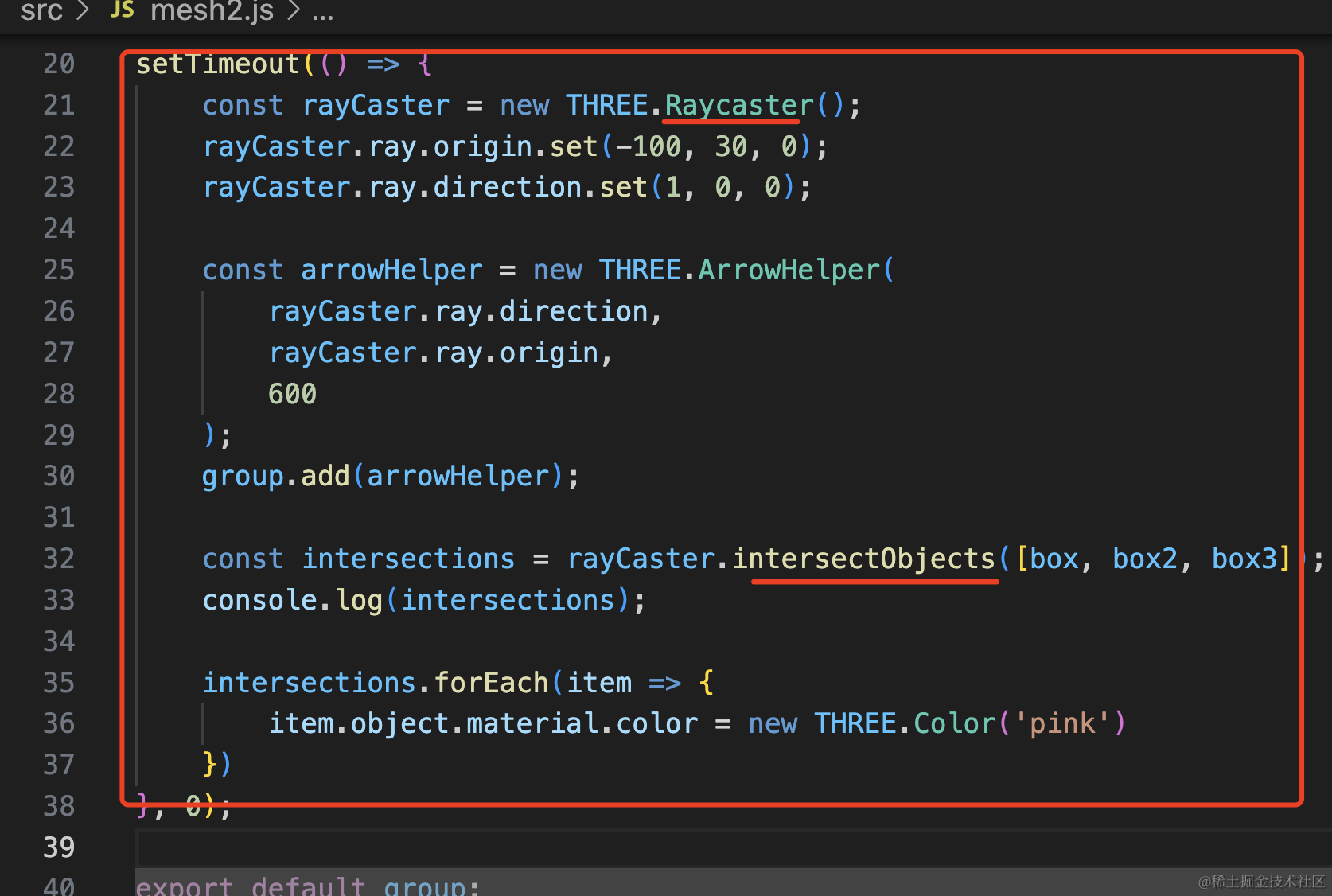The height and width of the screenshot is (896, 1332).
Task: Click 'box2' in the array on line 32
Action: [1145, 559]
